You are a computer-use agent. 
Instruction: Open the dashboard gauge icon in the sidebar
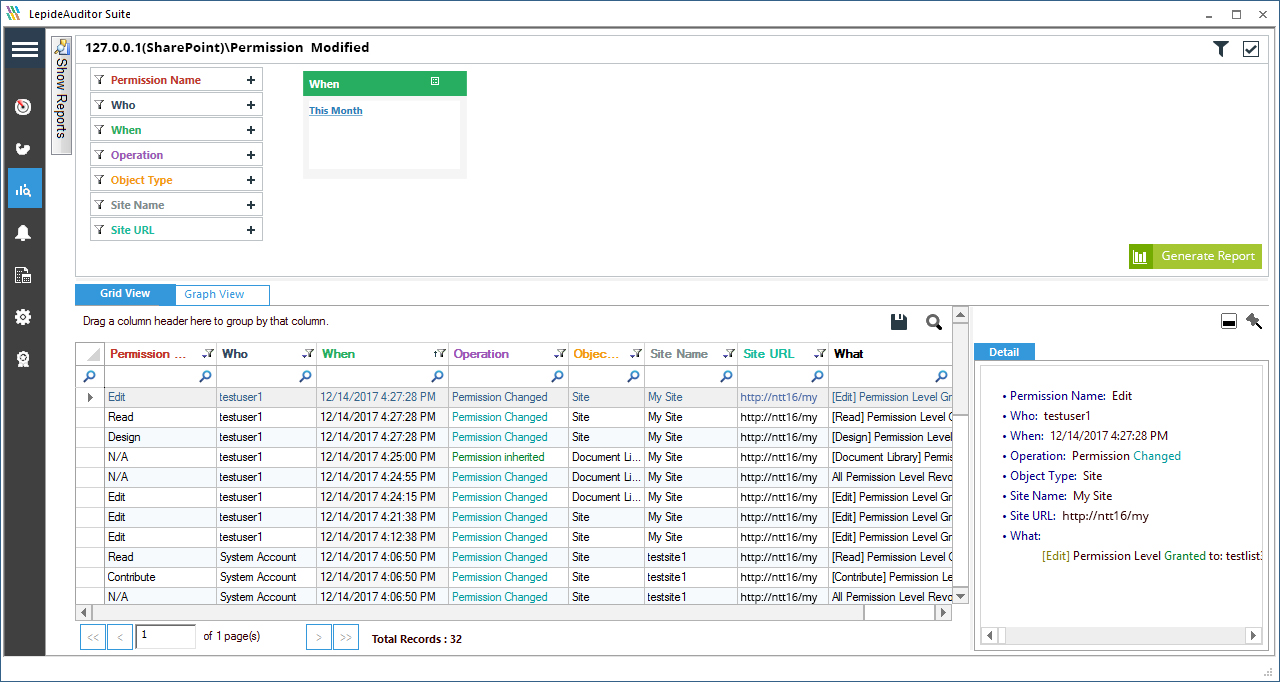tap(24, 107)
